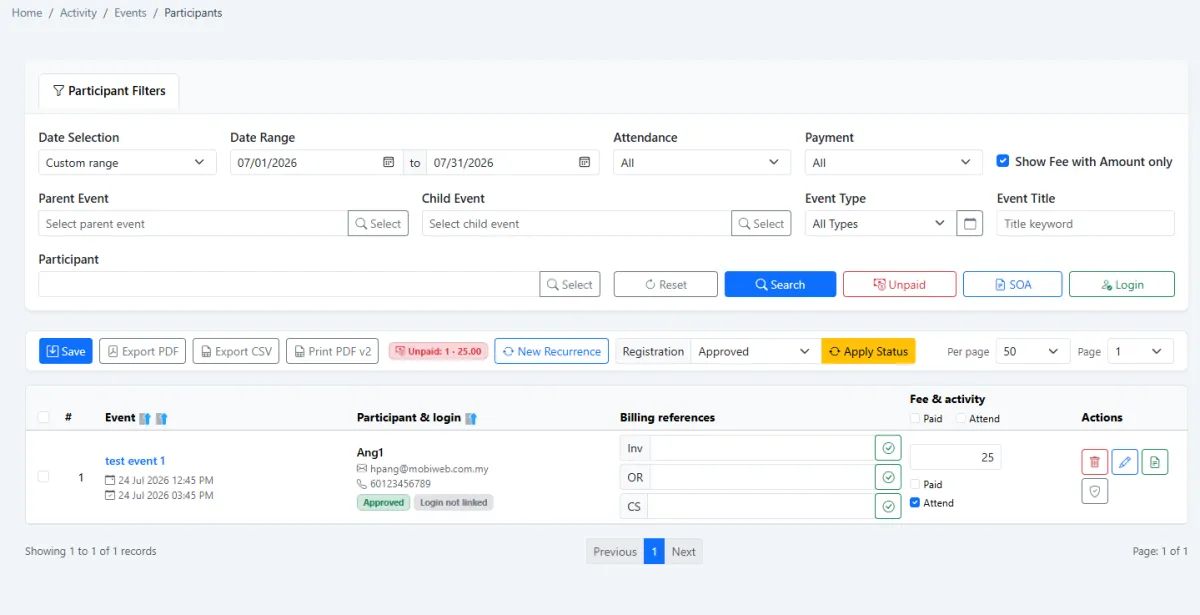Create a New Recurrence
This screenshot has height=615, width=1200.
[551, 351]
